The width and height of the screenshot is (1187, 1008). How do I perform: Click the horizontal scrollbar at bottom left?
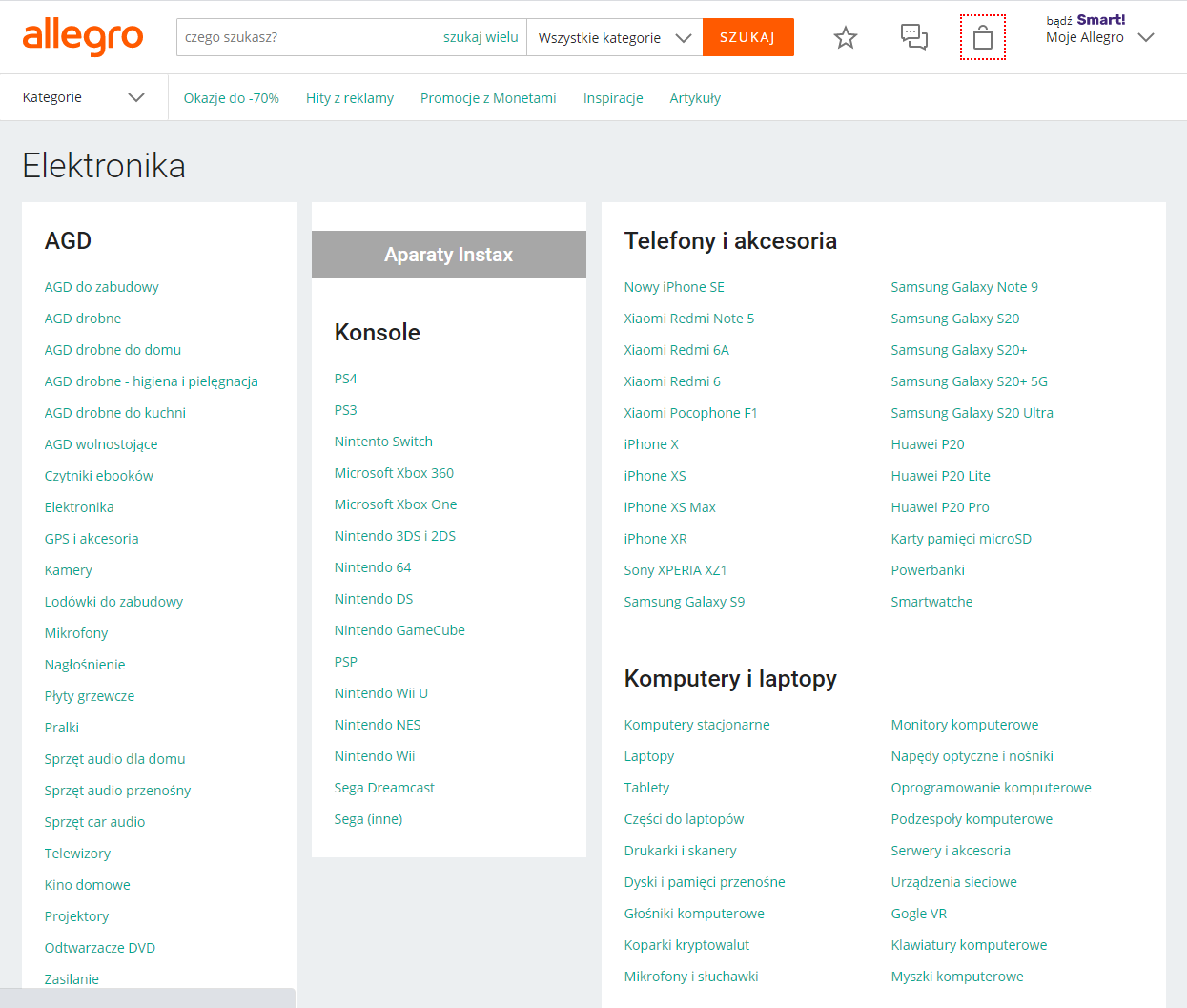148,998
